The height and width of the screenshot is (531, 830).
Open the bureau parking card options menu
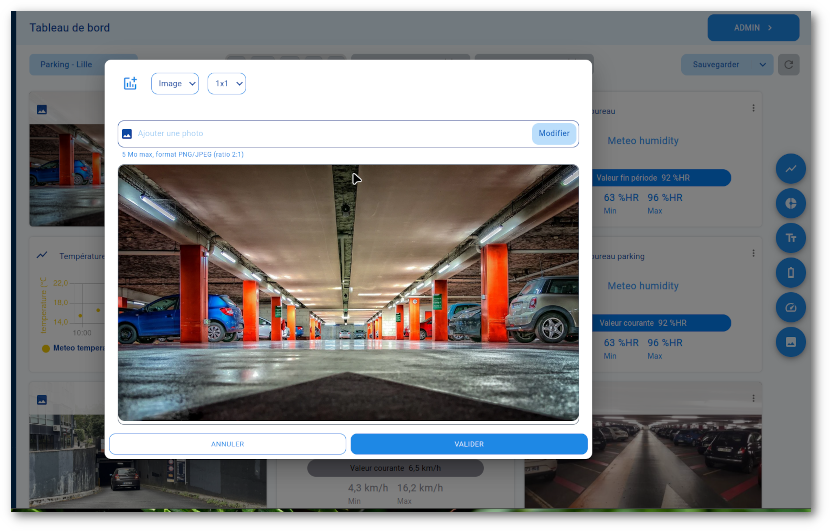coord(753,254)
